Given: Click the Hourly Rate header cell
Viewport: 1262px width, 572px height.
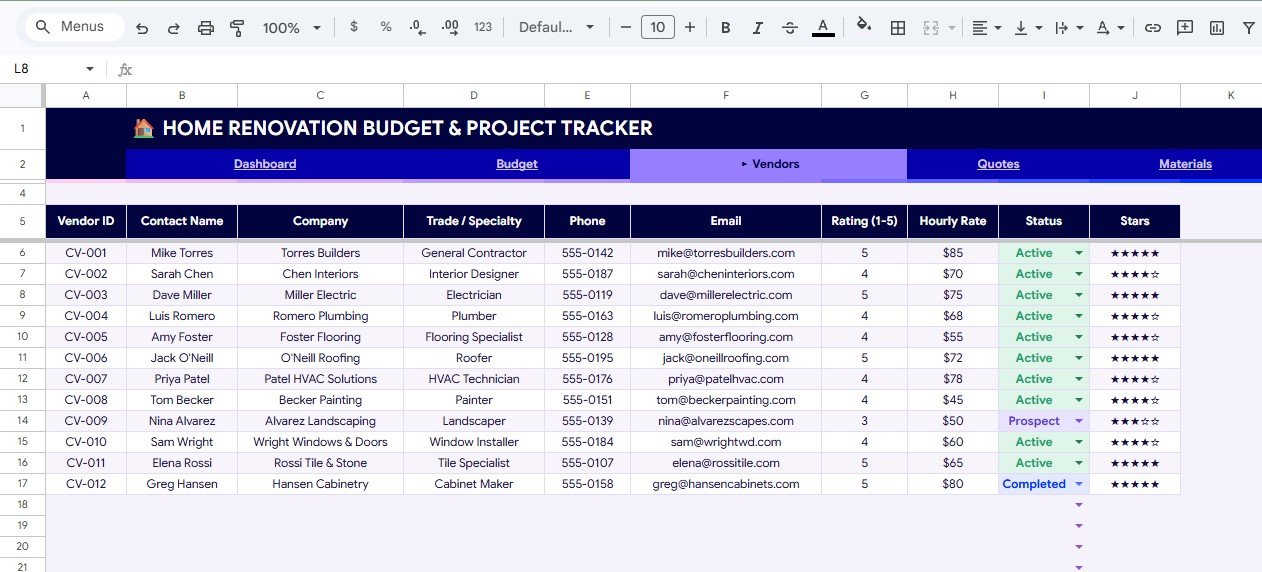Looking at the screenshot, I should (x=953, y=221).
